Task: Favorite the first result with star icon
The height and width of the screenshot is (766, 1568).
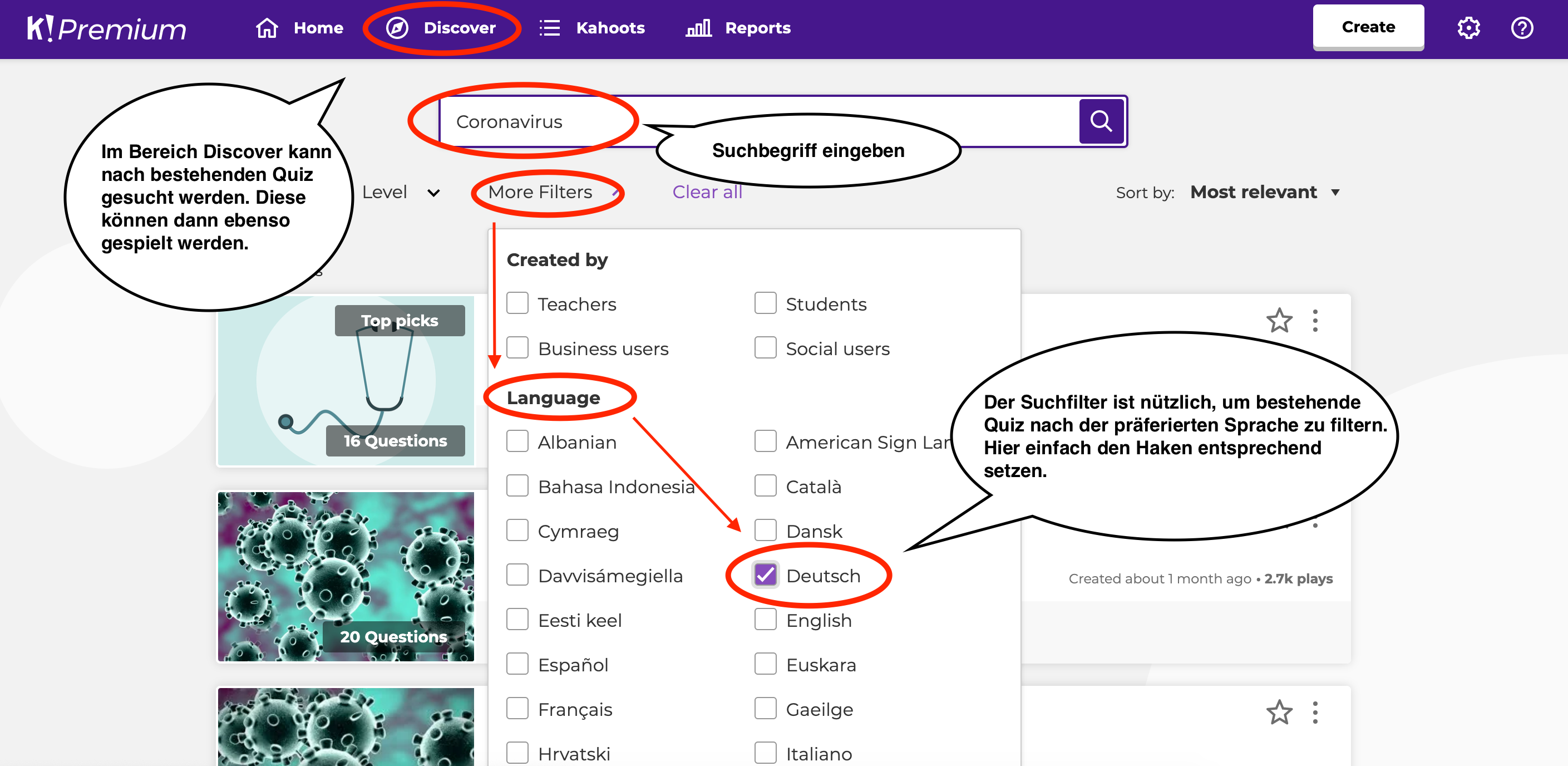Action: [x=1279, y=320]
